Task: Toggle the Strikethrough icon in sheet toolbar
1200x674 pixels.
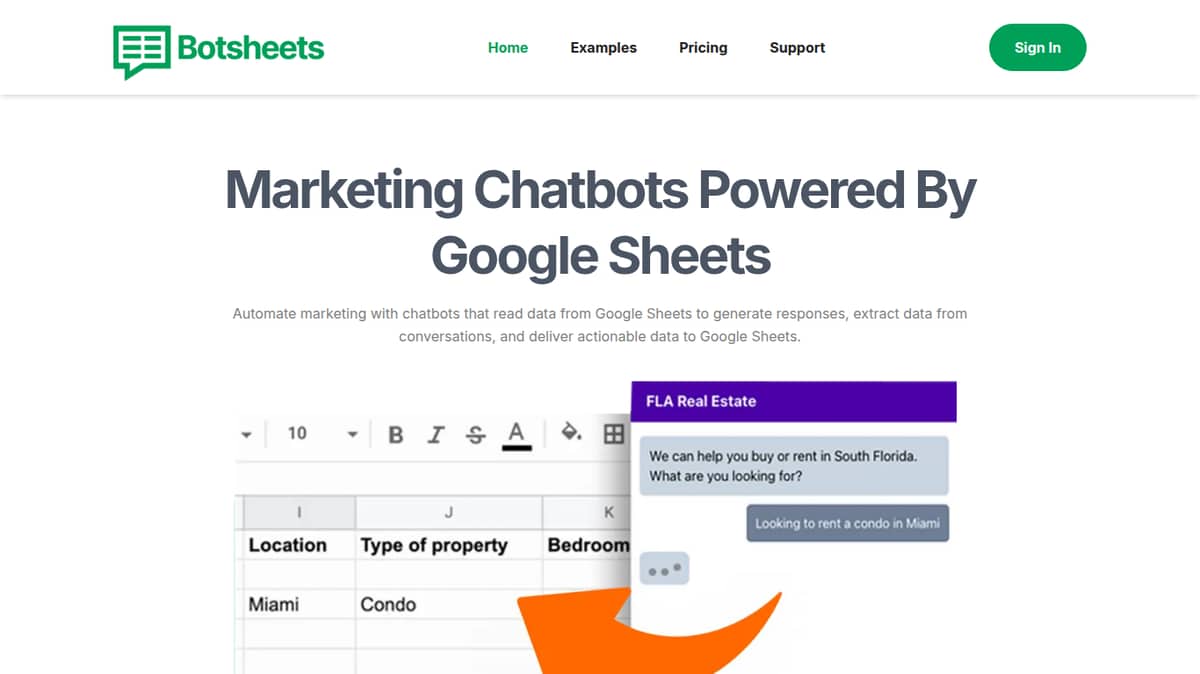Action: [x=476, y=434]
